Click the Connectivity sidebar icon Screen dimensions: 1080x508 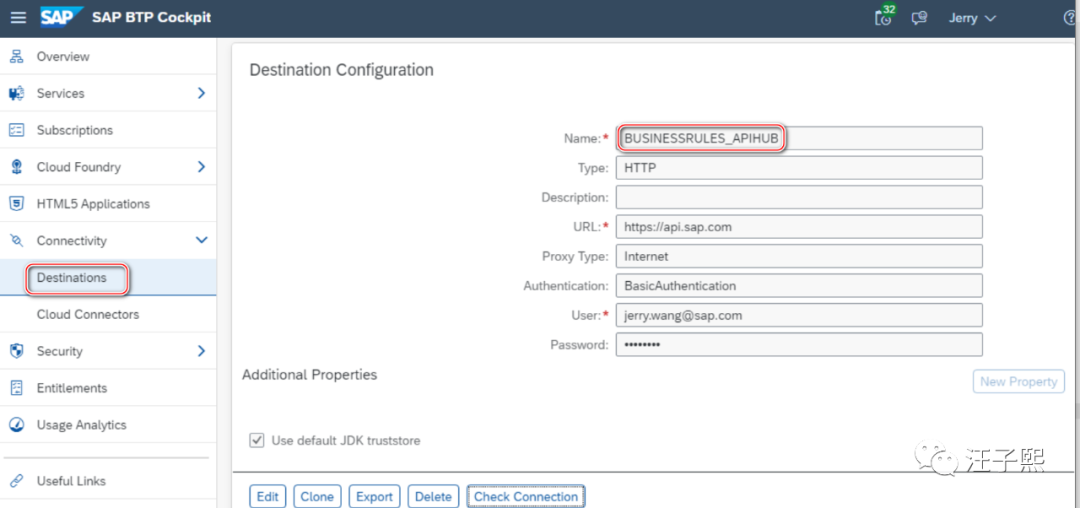[17, 241]
